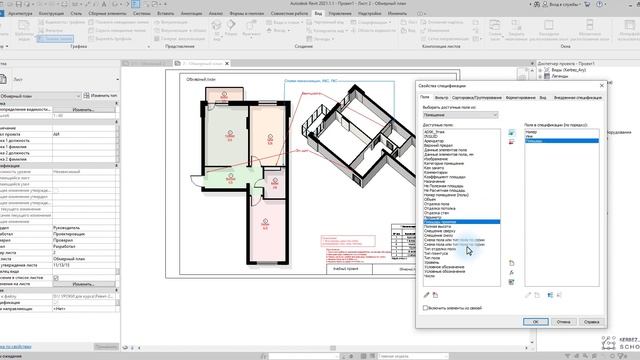This screenshot has height=360, width=640.
Task: Move scheduled field up icon
Action: click(x=550, y=295)
